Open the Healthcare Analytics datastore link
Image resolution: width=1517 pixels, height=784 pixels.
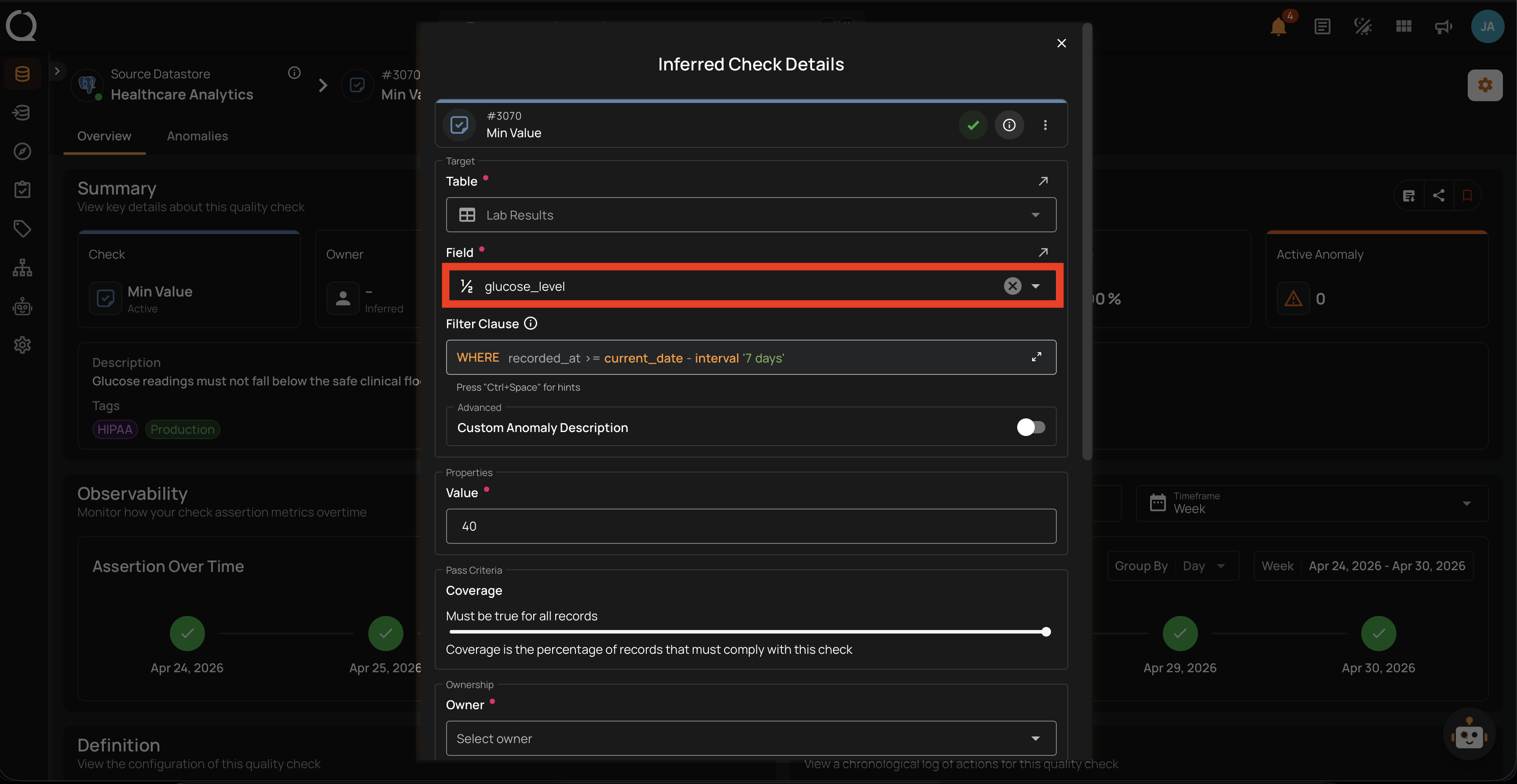182,94
